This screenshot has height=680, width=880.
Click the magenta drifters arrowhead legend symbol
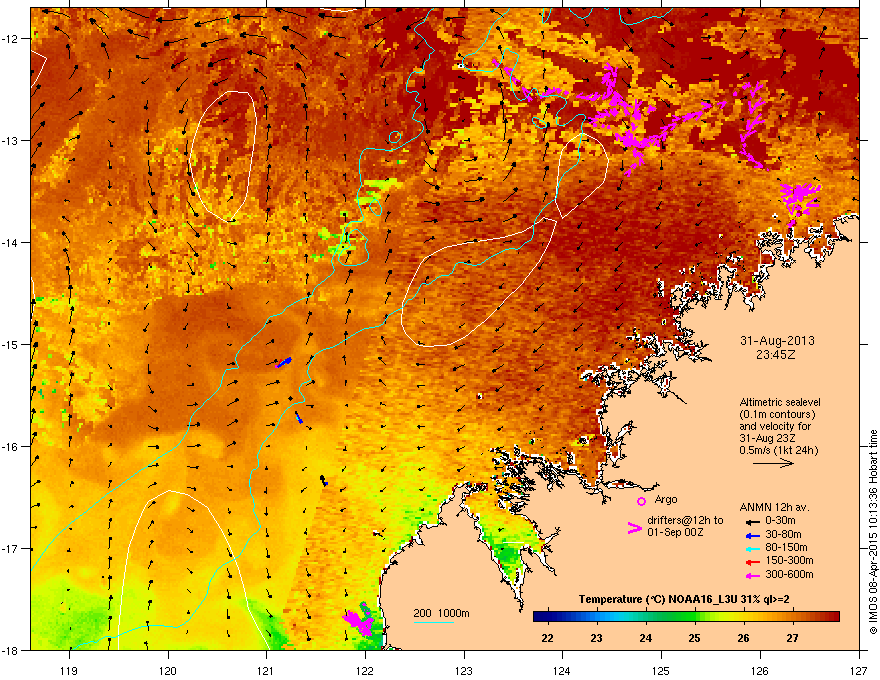(x=634, y=528)
